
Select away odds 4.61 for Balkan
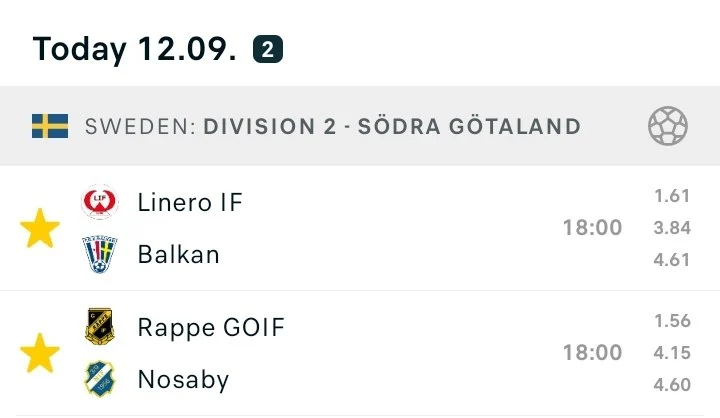pos(672,260)
